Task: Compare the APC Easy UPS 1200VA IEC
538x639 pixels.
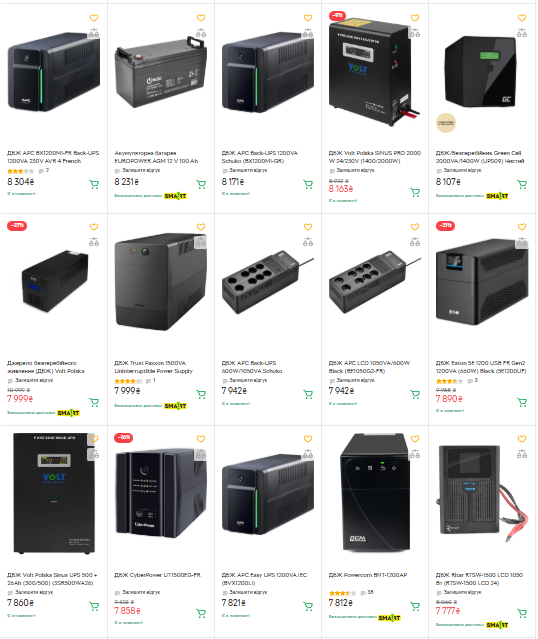Action: click(308, 454)
